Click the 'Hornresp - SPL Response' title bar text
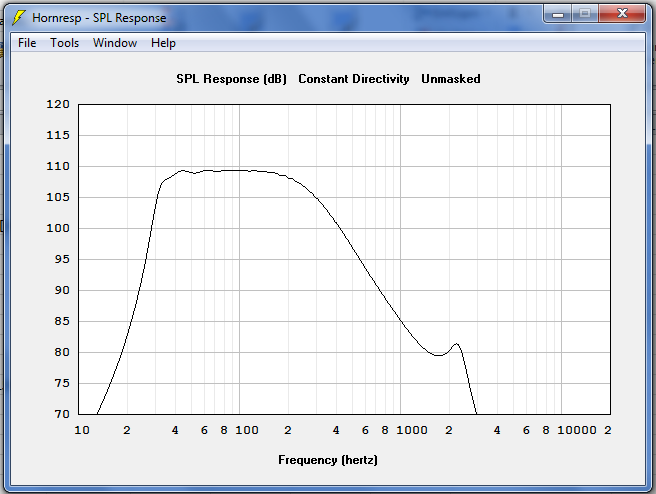Viewport: 656px width, 494px height. pyautogui.click(x=99, y=18)
